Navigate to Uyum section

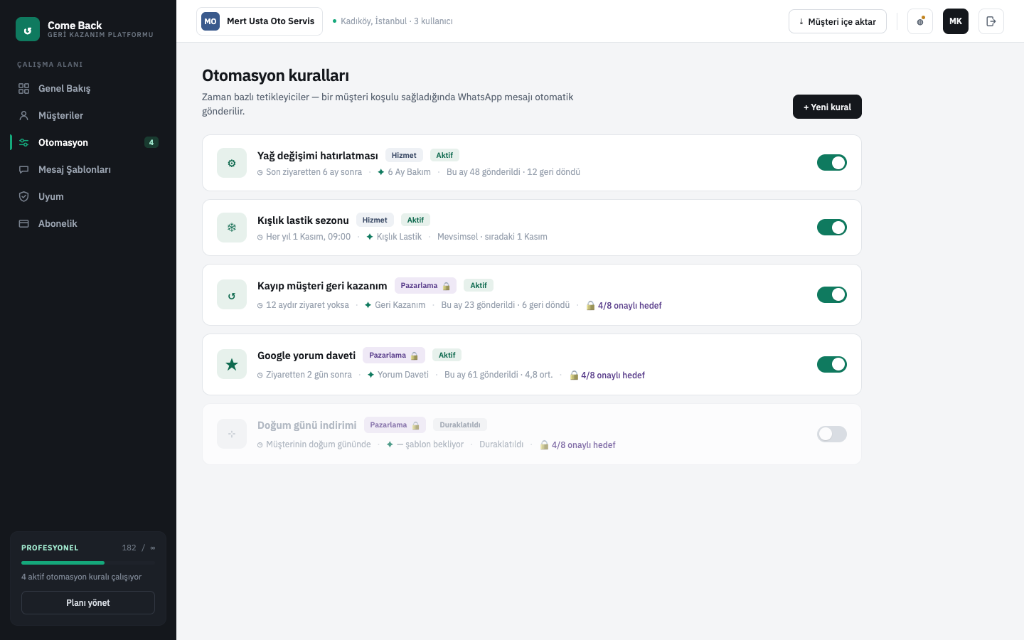click(88, 197)
